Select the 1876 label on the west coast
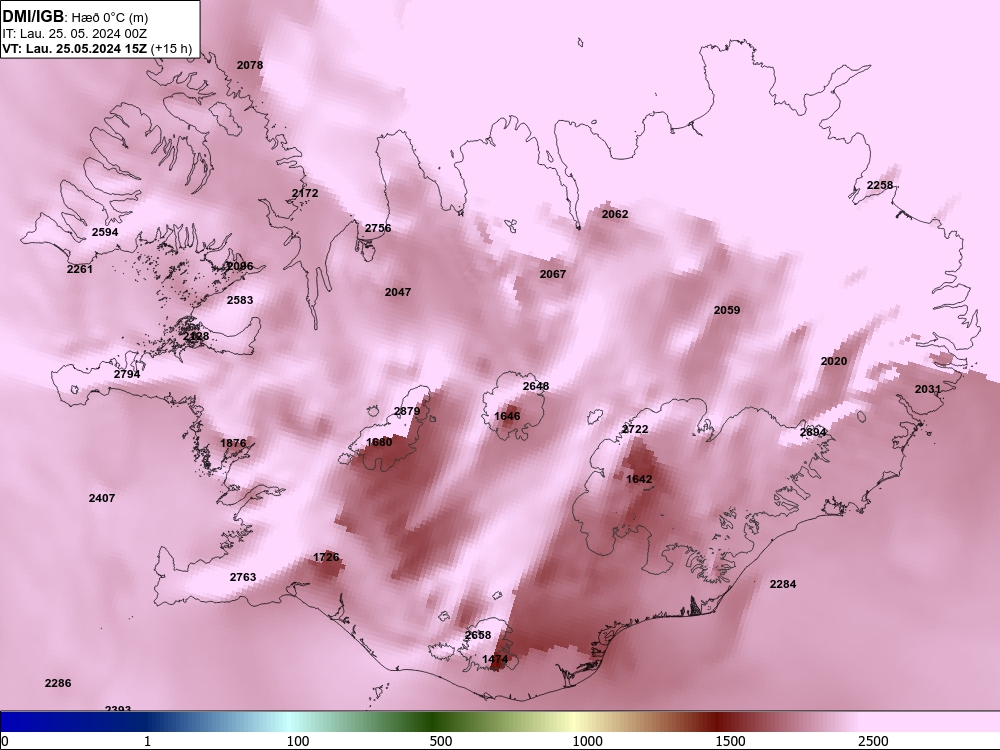The height and width of the screenshot is (750, 1000). pos(233,443)
